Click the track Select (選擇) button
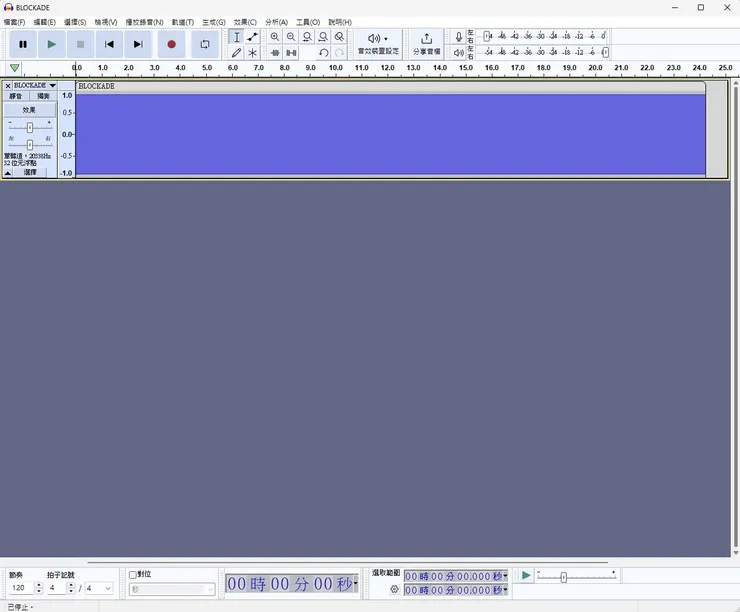The height and width of the screenshot is (612, 740). tap(30, 172)
